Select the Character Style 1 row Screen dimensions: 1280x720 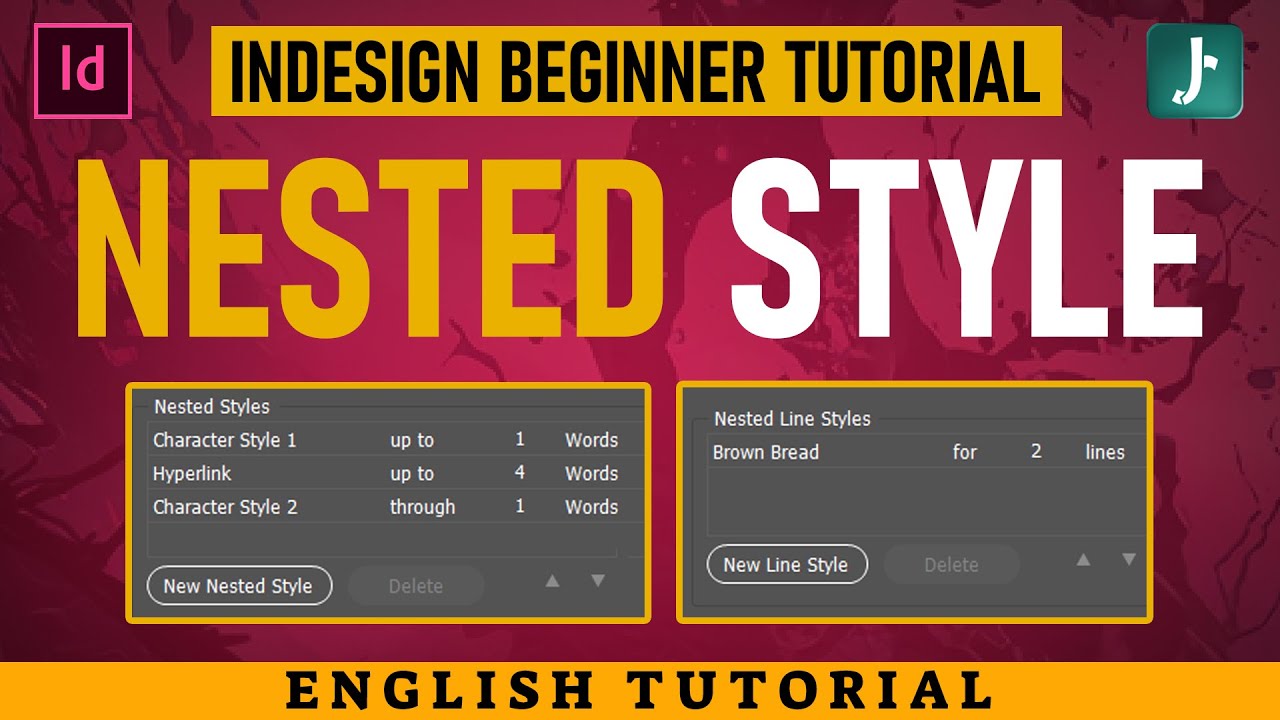click(x=394, y=440)
